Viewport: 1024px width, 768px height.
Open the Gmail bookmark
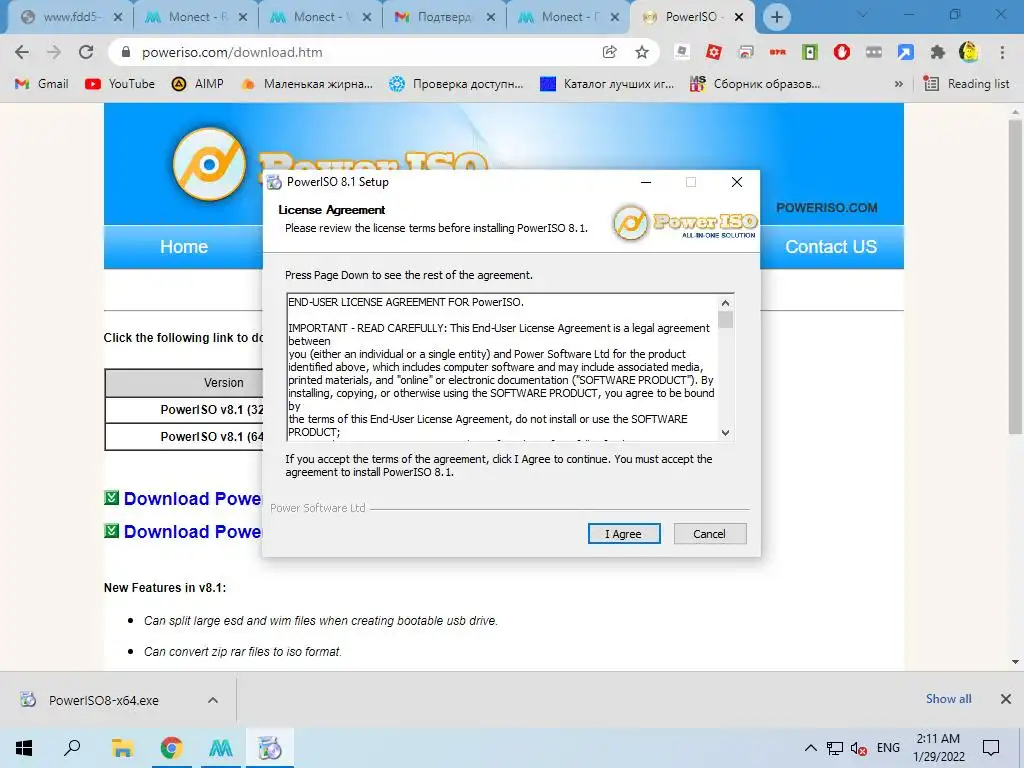coord(42,84)
